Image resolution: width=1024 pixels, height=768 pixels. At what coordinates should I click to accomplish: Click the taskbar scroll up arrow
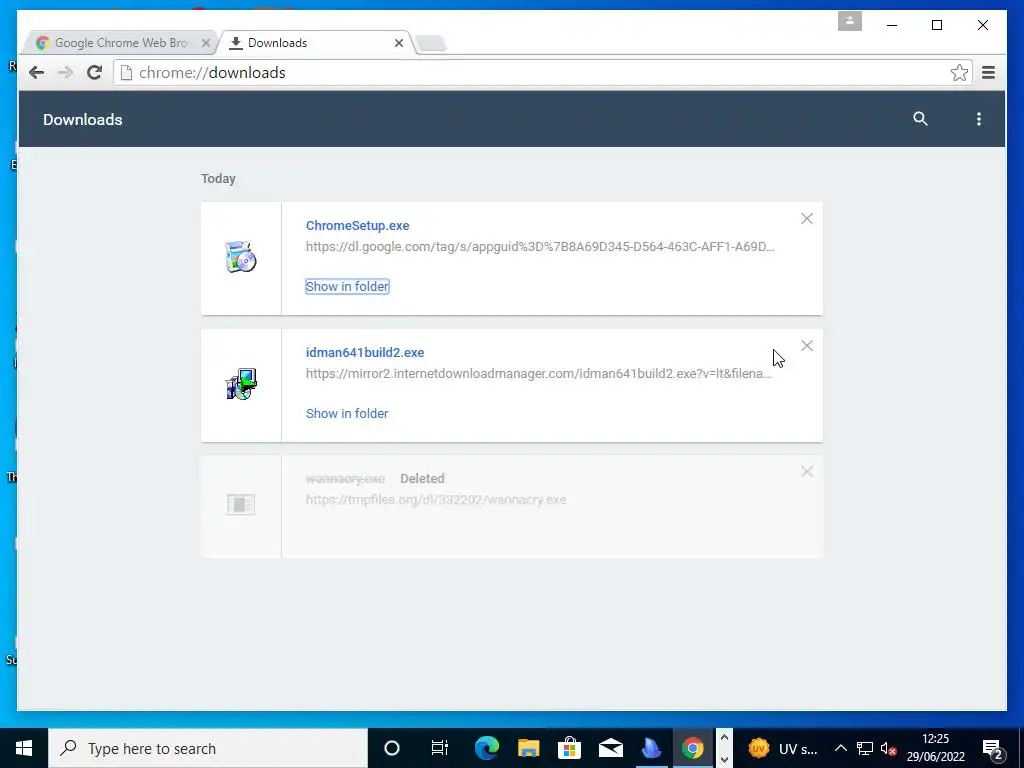[724, 738]
